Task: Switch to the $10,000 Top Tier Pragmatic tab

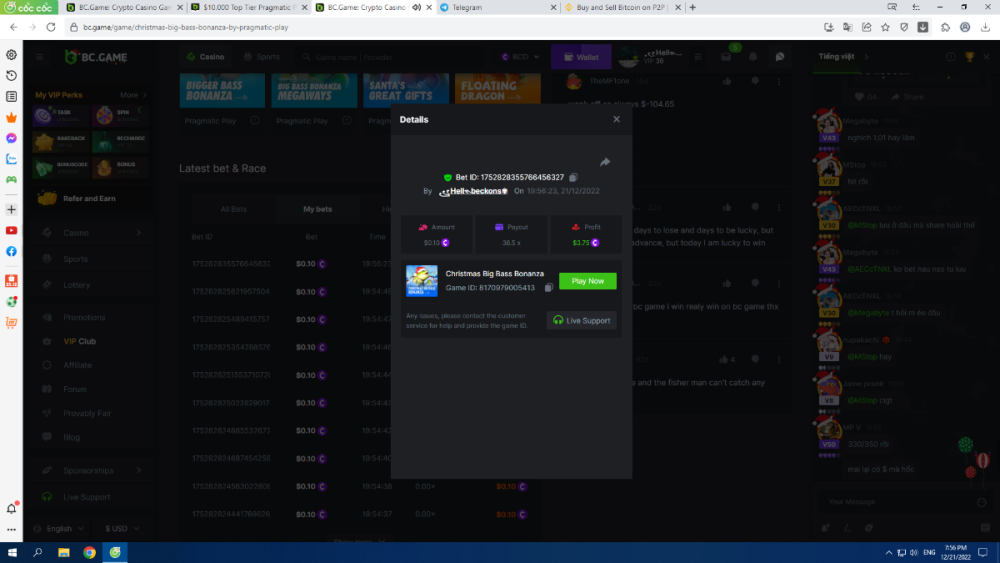Action: click(x=244, y=7)
